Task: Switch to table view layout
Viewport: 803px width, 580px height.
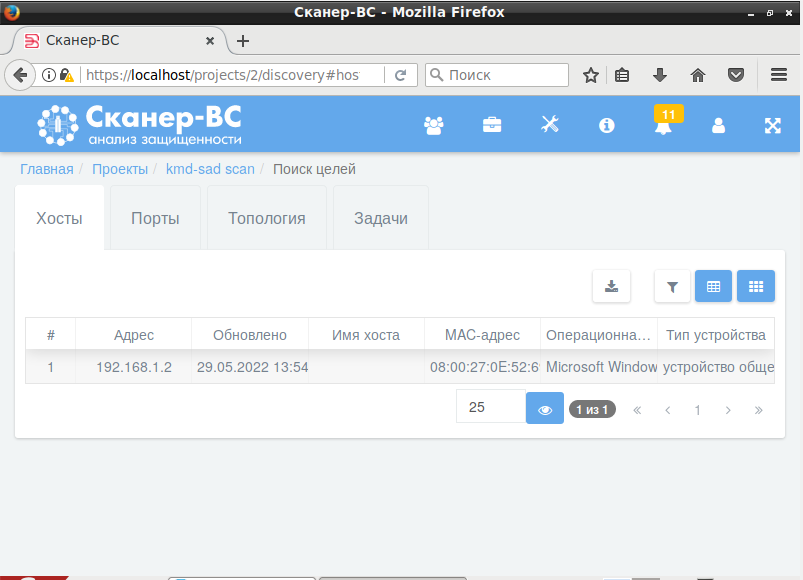Action: tap(713, 286)
